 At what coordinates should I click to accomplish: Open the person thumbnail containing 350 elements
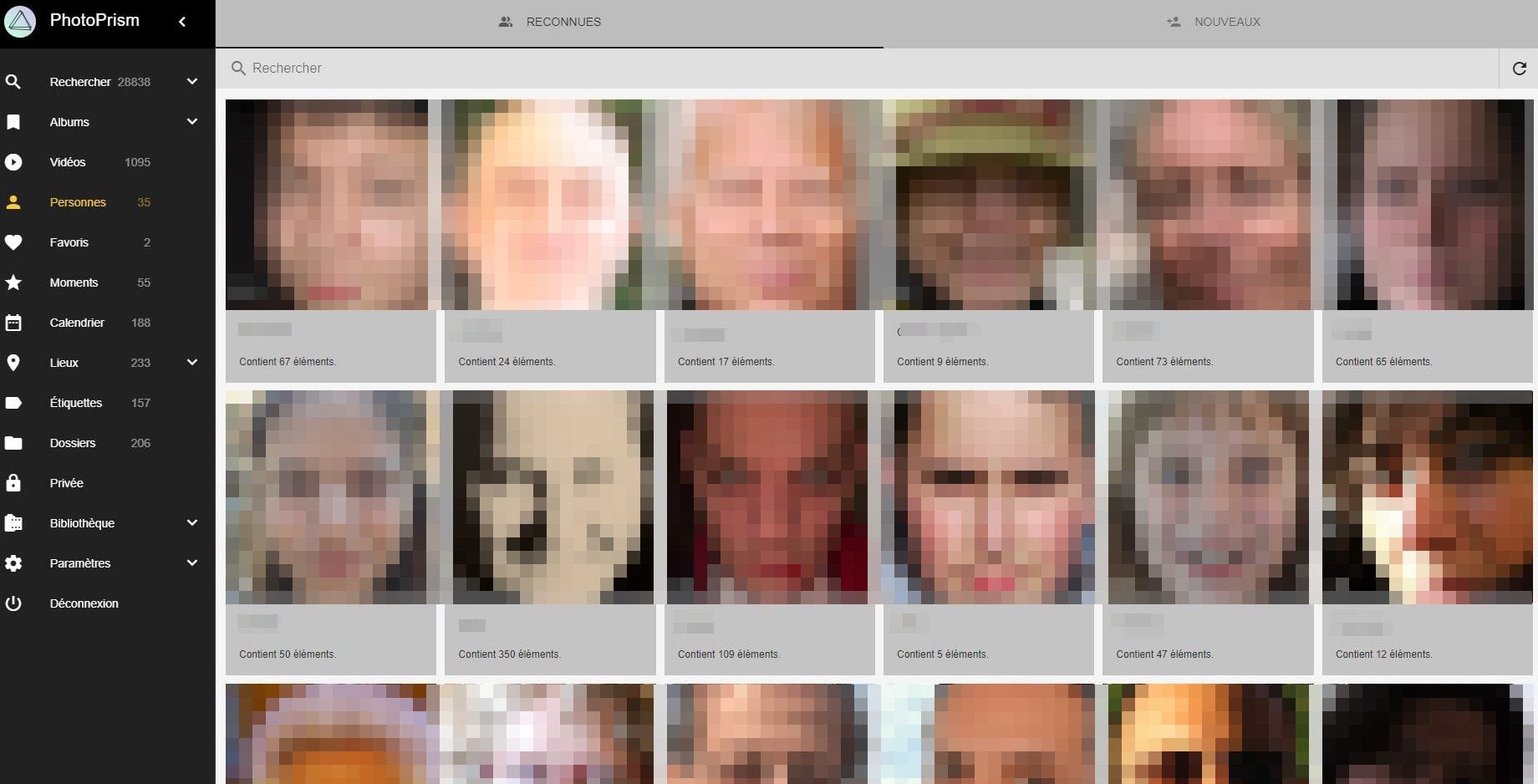click(550, 497)
